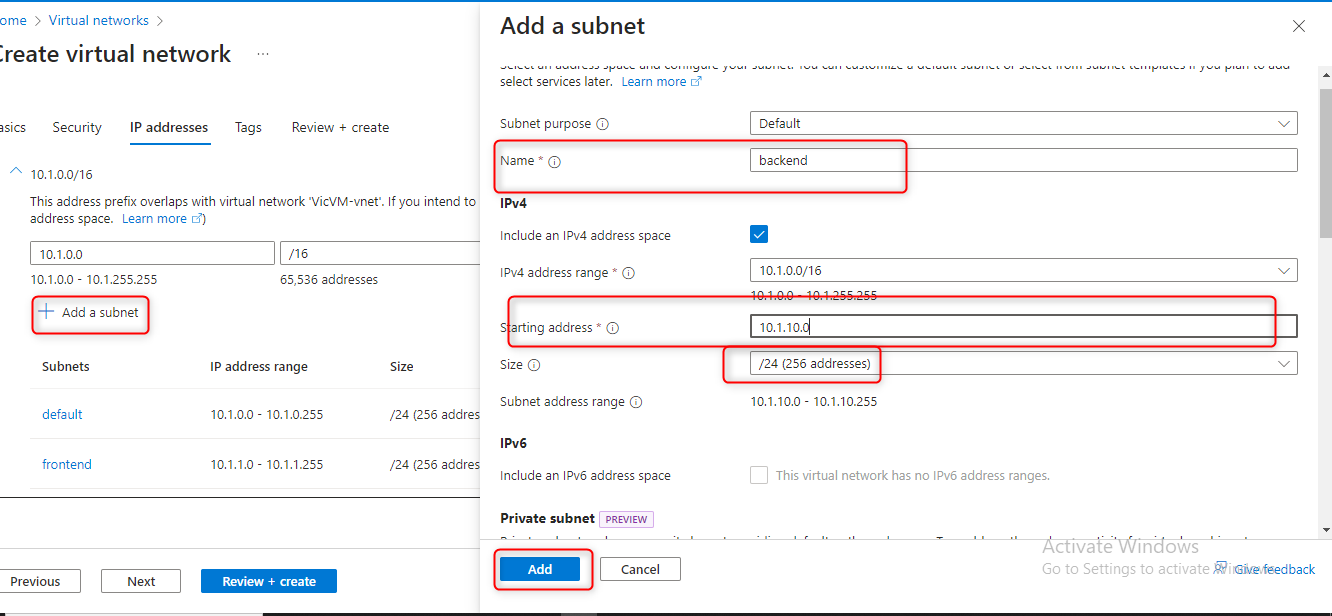
Task: Click the Size info icon
Action: pos(534,366)
